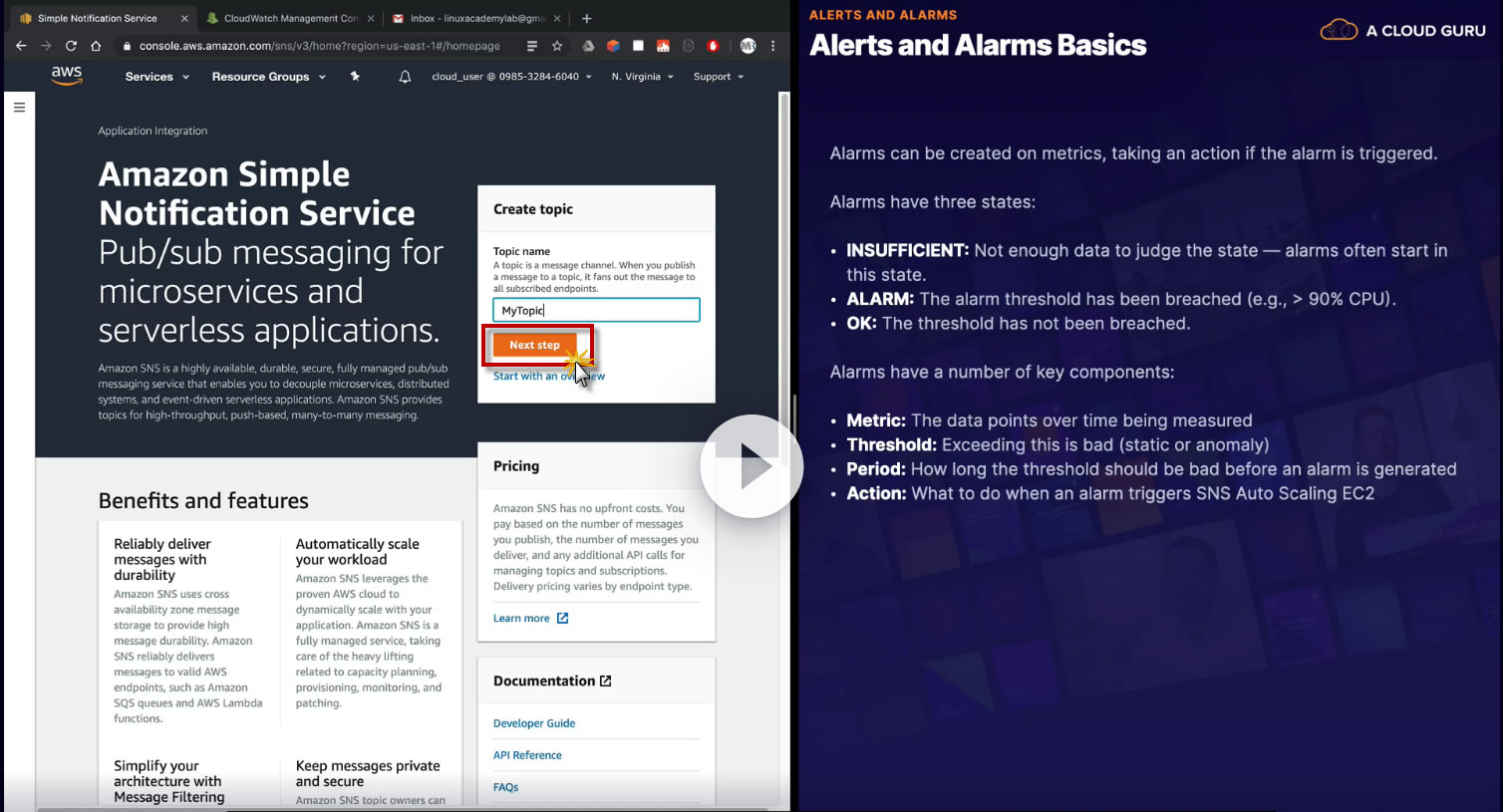Reload the SNS console page

tap(71, 46)
